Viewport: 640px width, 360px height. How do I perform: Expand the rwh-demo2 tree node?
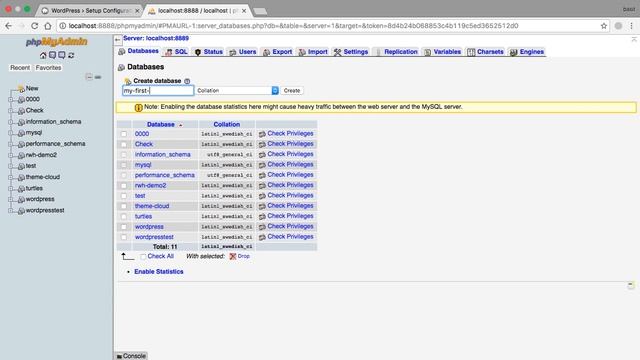point(11,155)
